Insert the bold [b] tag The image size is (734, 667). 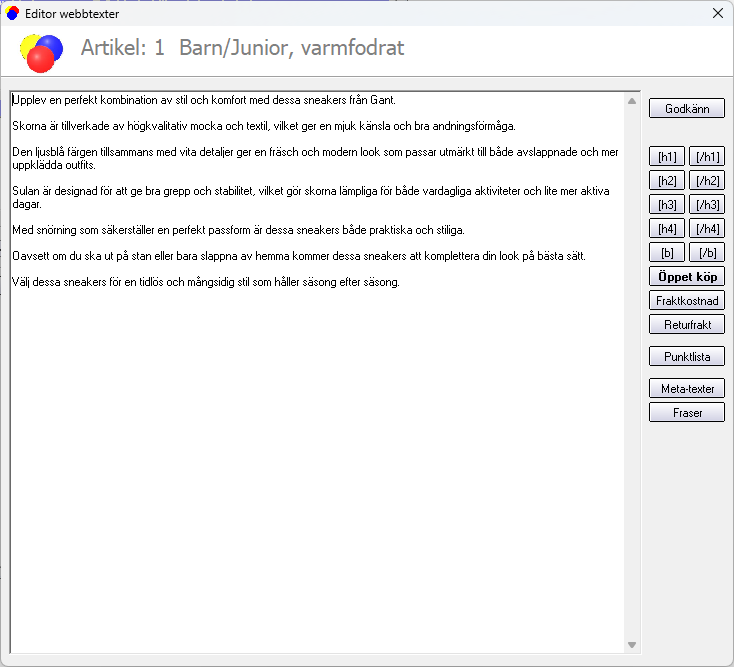pyautogui.click(x=667, y=253)
